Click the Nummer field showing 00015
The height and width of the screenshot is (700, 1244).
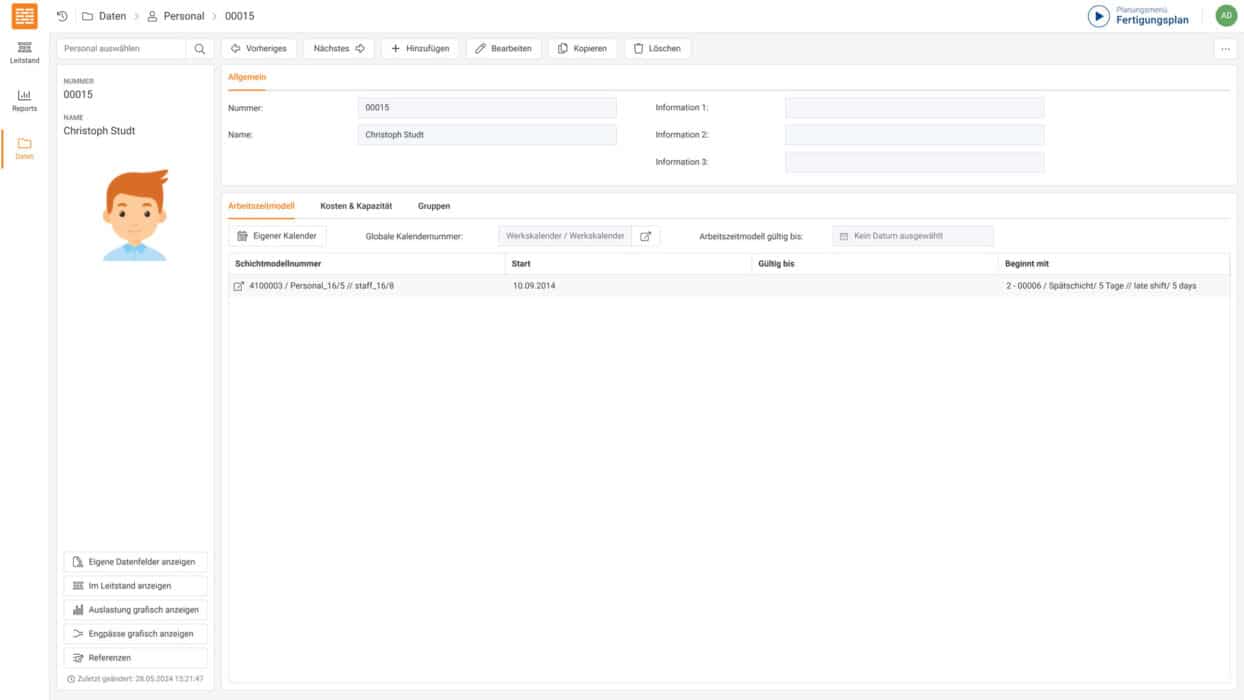point(487,107)
